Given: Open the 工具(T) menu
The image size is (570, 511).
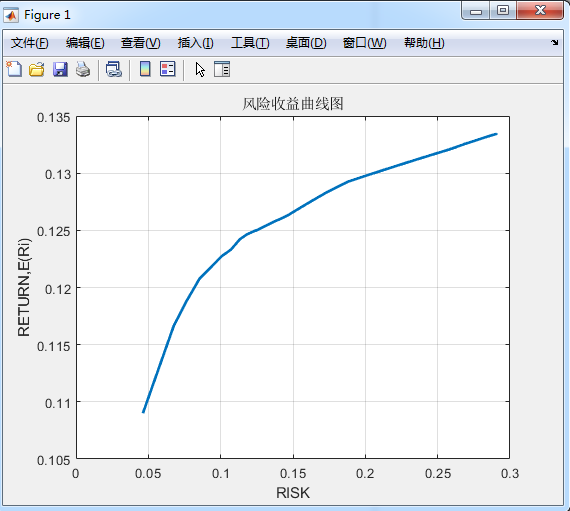Looking at the screenshot, I should (250, 43).
